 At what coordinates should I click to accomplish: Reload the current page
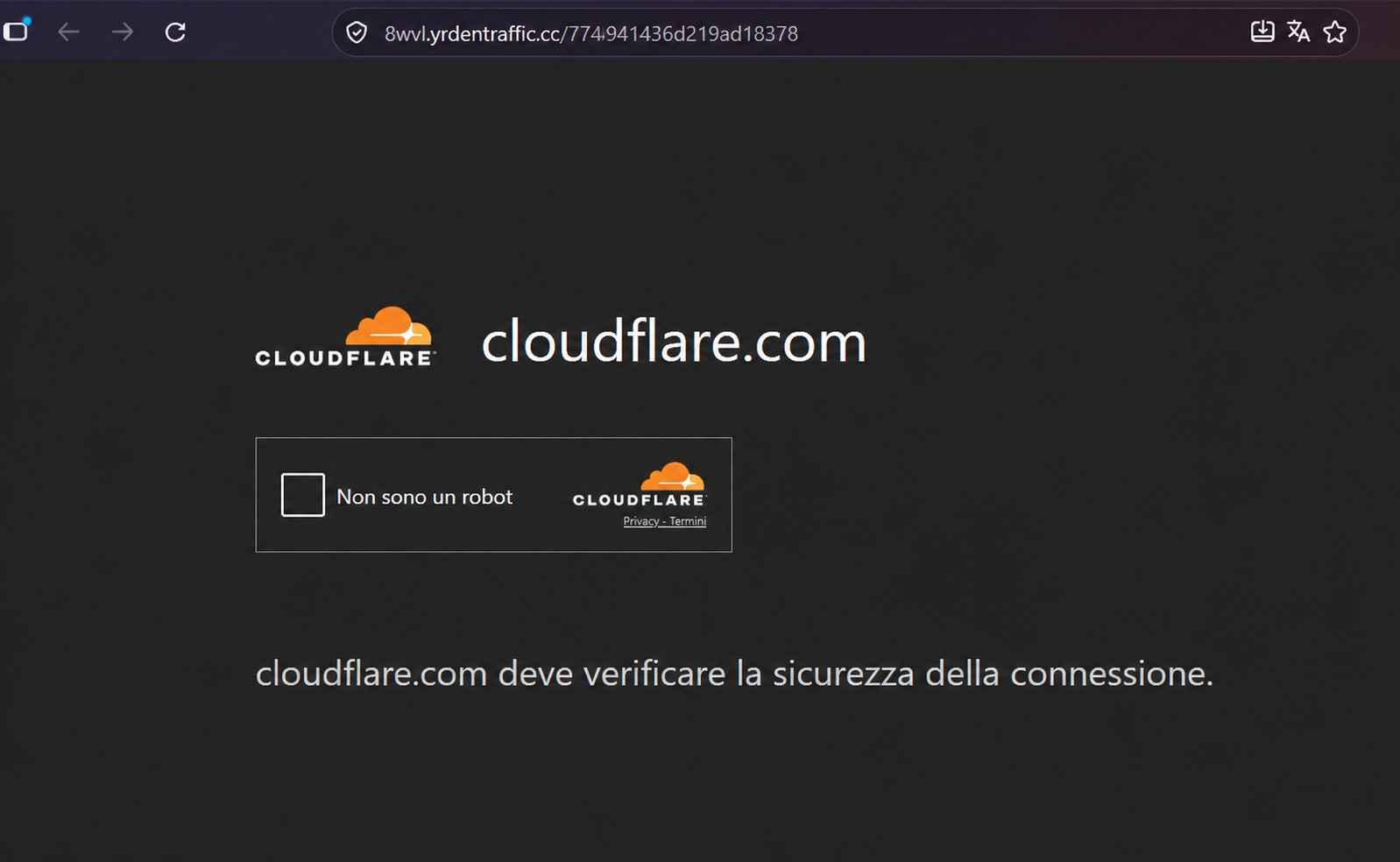pos(175,32)
